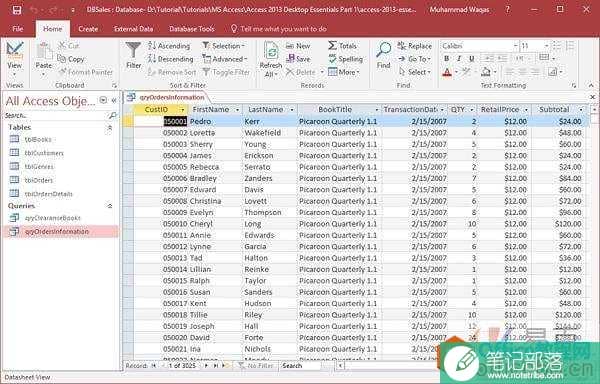Click Remove Sort

coord(172,72)
